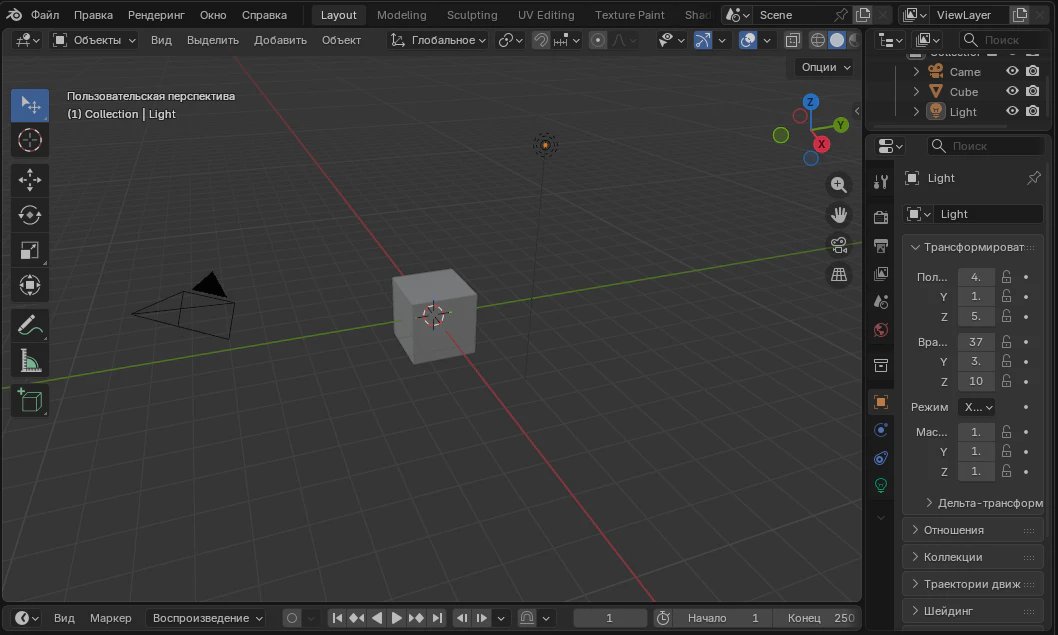Switch to the Modeling workspace tab
The image size is (1058, 635).
click(x=401, y=15)
